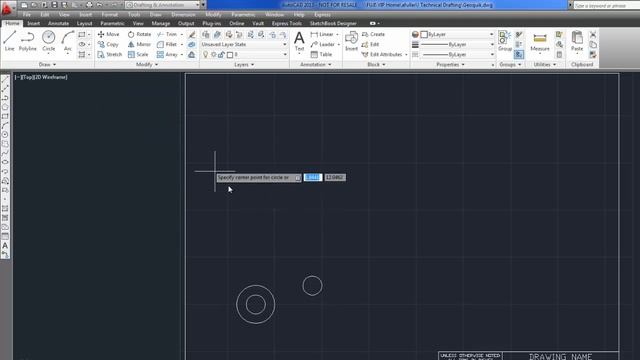
Task: Toggle group selection button in Groups panel
Action: coord(519,54)
